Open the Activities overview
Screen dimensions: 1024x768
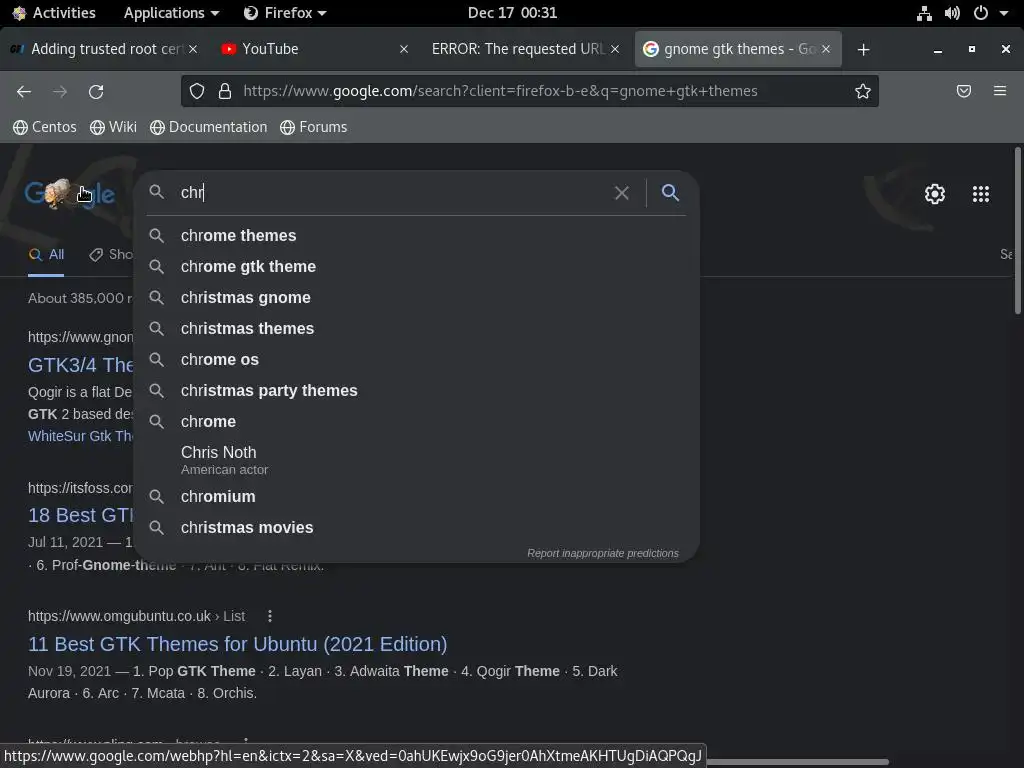pos(54,13)
